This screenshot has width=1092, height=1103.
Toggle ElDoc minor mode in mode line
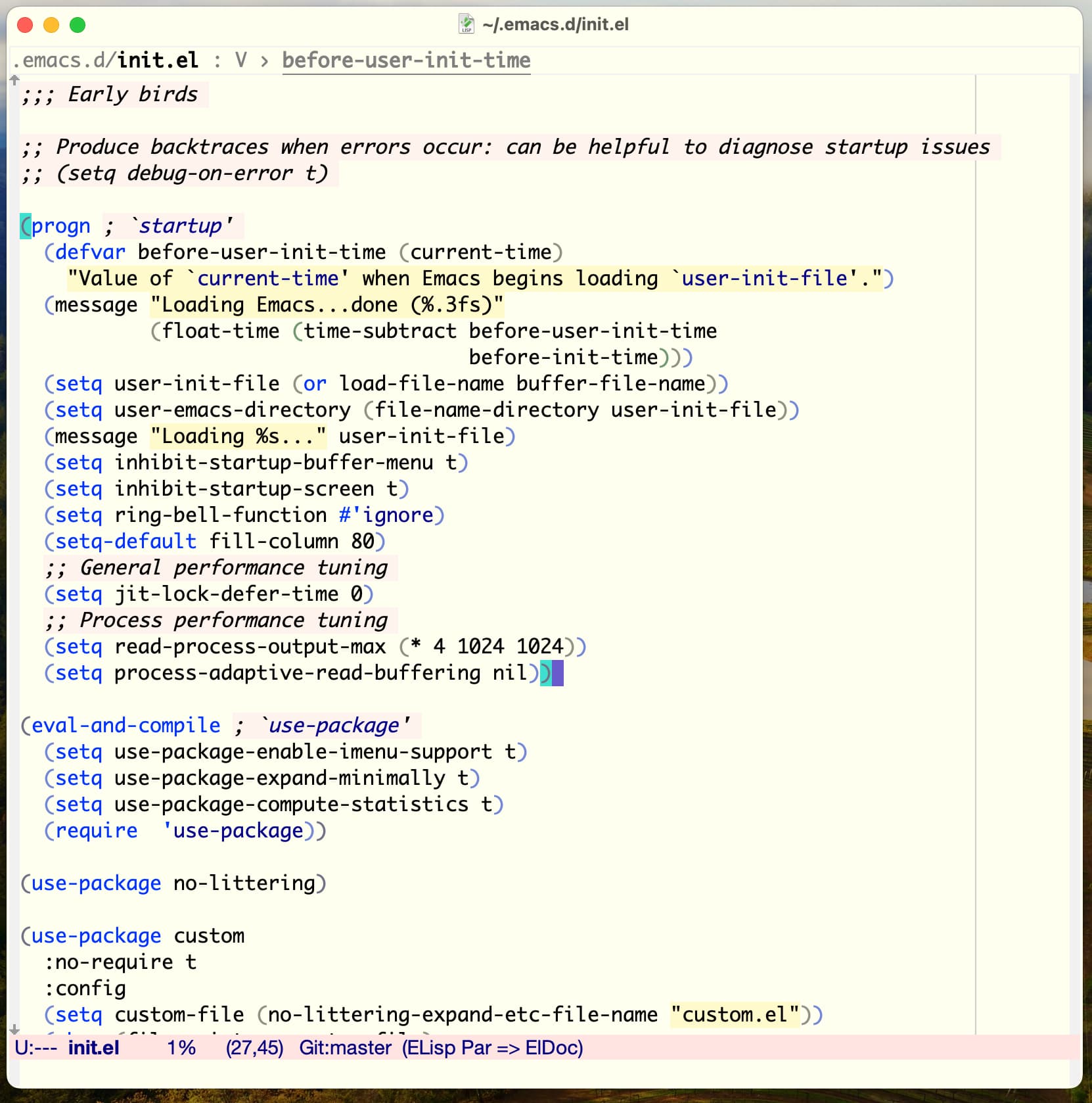553,1048
